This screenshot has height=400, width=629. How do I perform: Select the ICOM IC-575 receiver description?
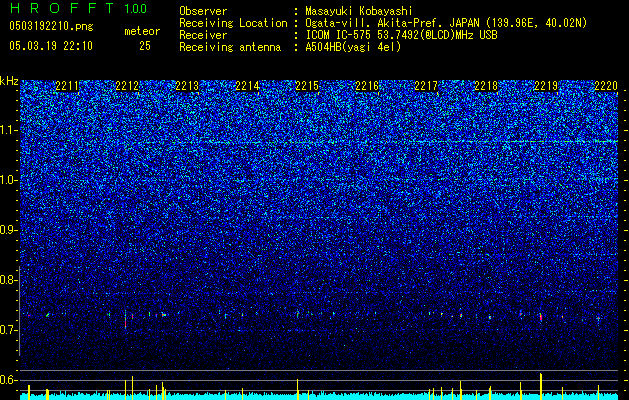(401, 35)
